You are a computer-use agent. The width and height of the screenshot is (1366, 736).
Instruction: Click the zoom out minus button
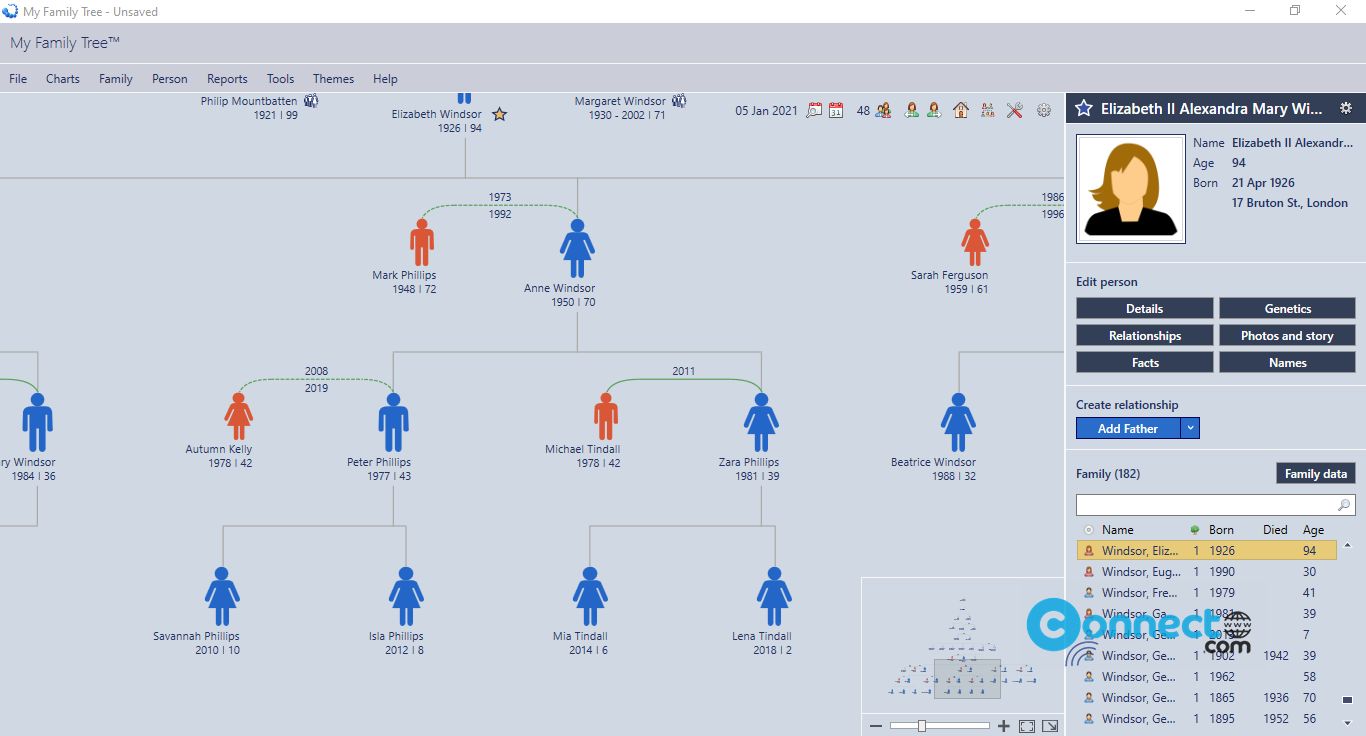point(876,726)
